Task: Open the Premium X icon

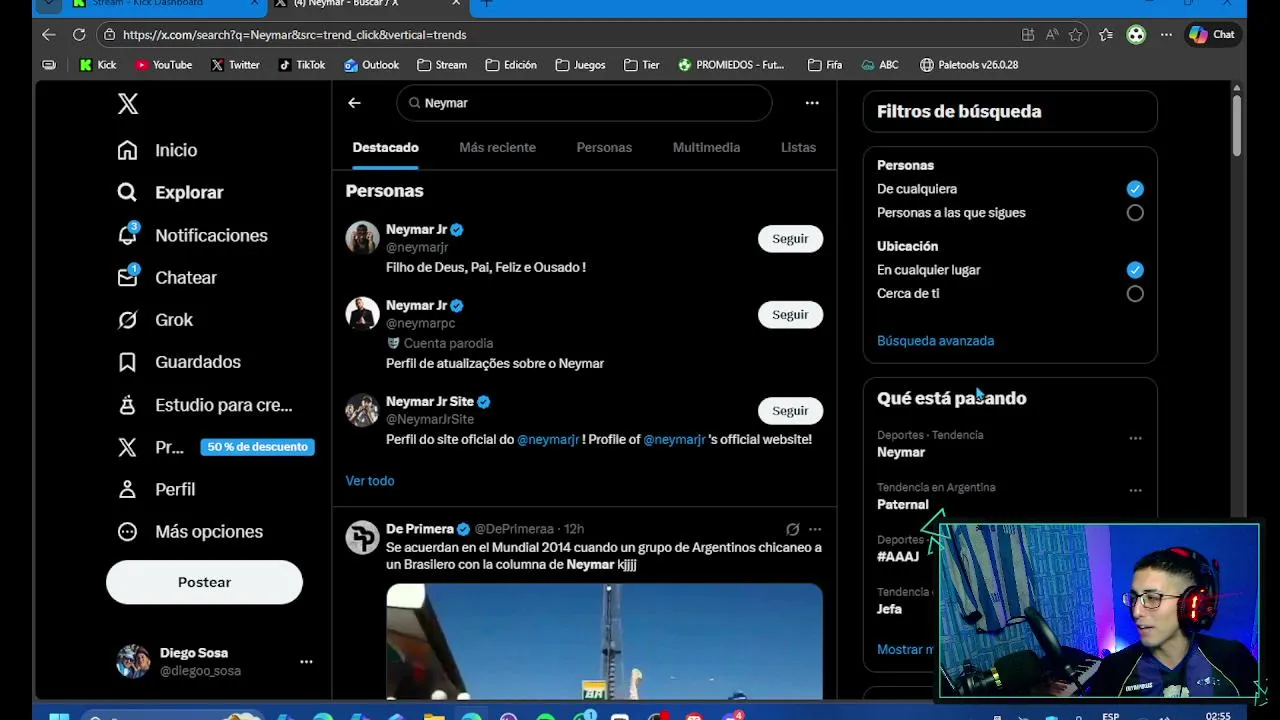Action: 127,447
